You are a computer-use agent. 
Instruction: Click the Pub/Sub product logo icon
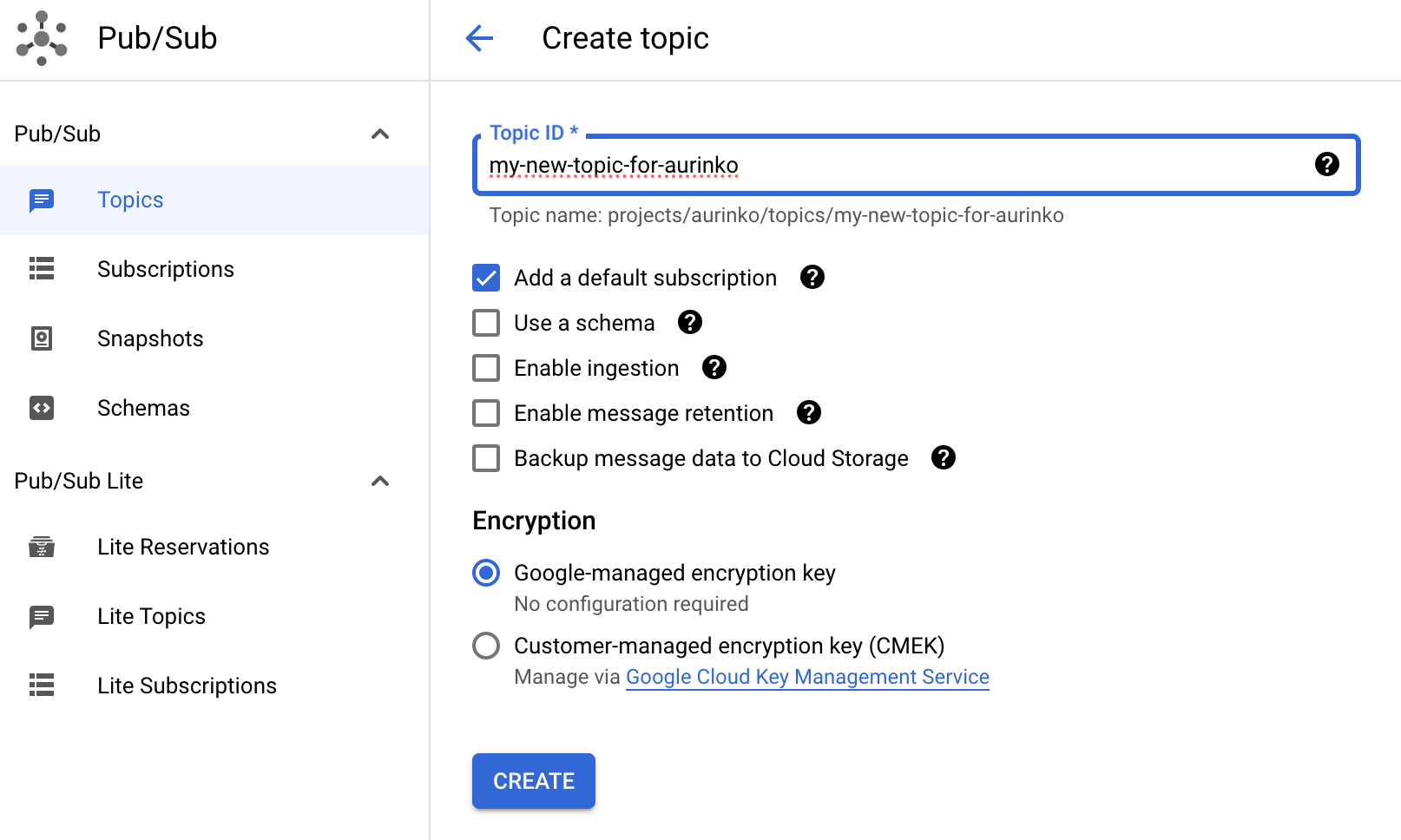coord(42,38)
